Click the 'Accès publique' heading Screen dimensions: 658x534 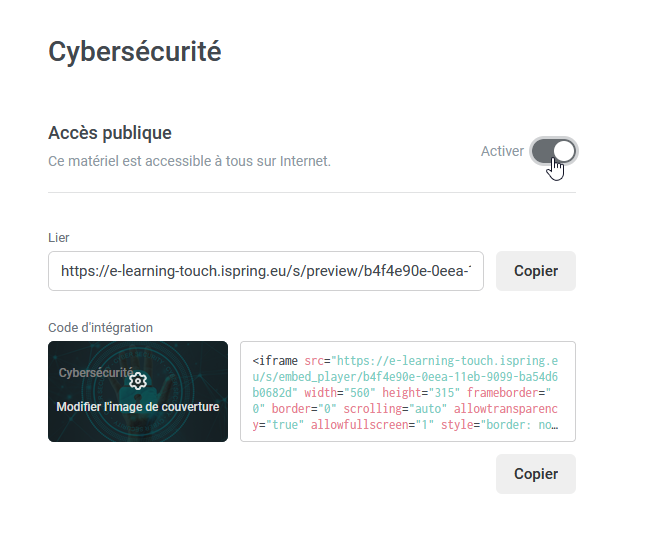(110, 133)
